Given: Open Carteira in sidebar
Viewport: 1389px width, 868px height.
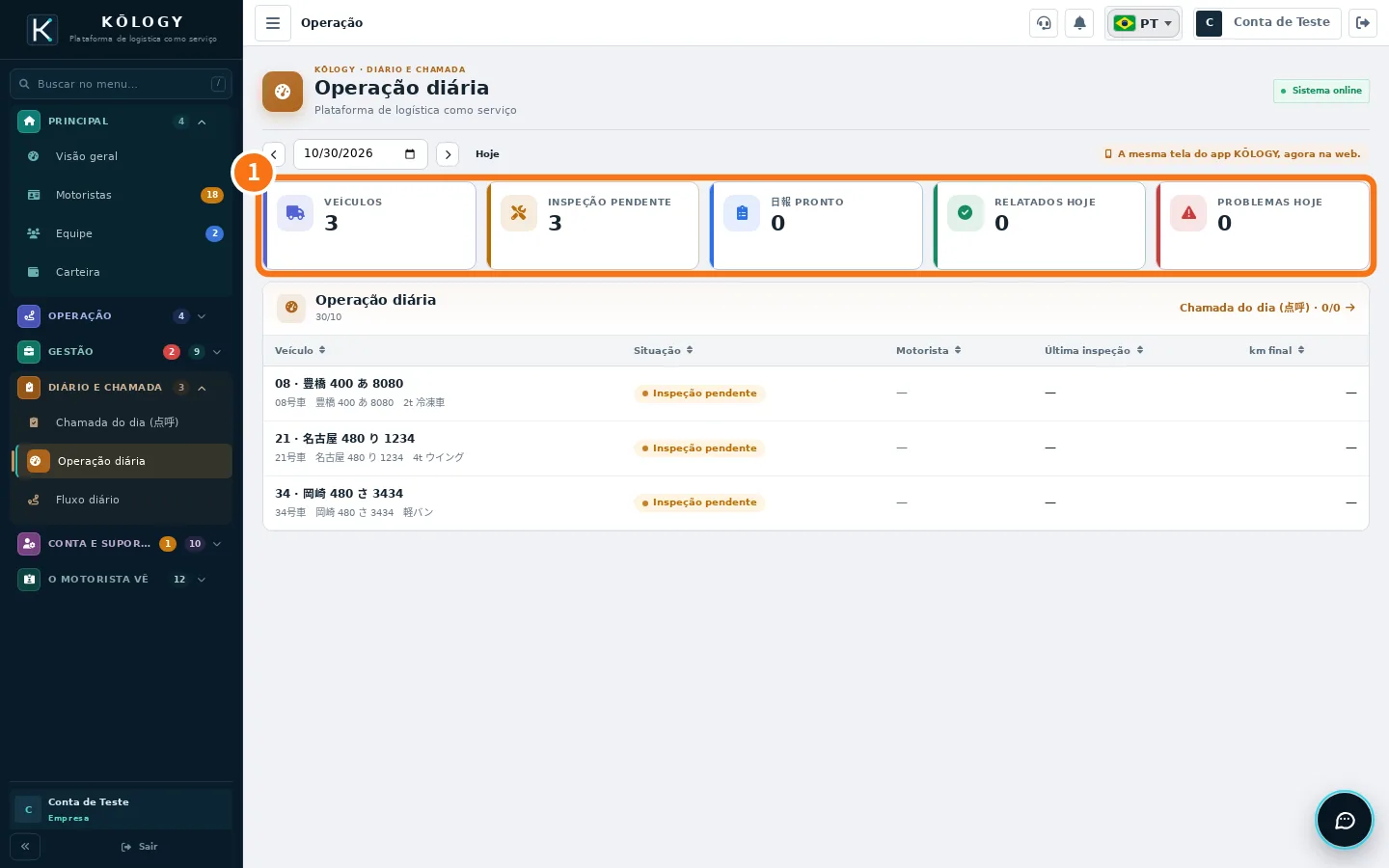Looking at the screenshot, I should [122, 272].
